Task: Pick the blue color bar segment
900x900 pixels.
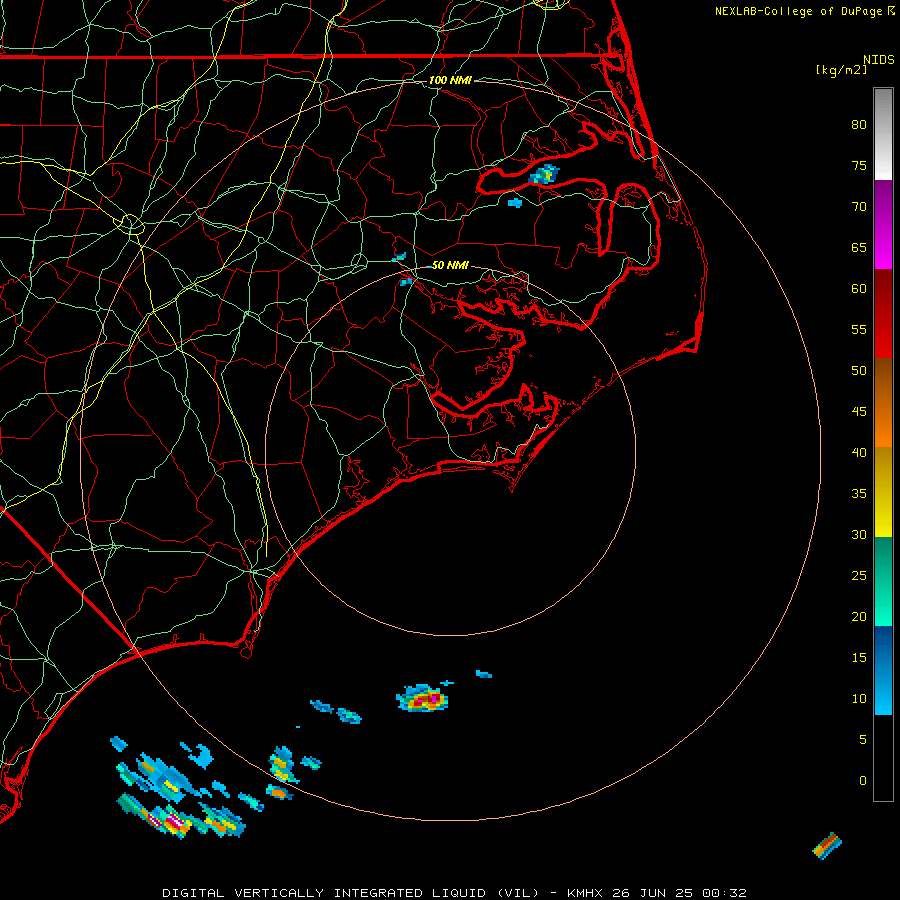Action: pos(883,670)
